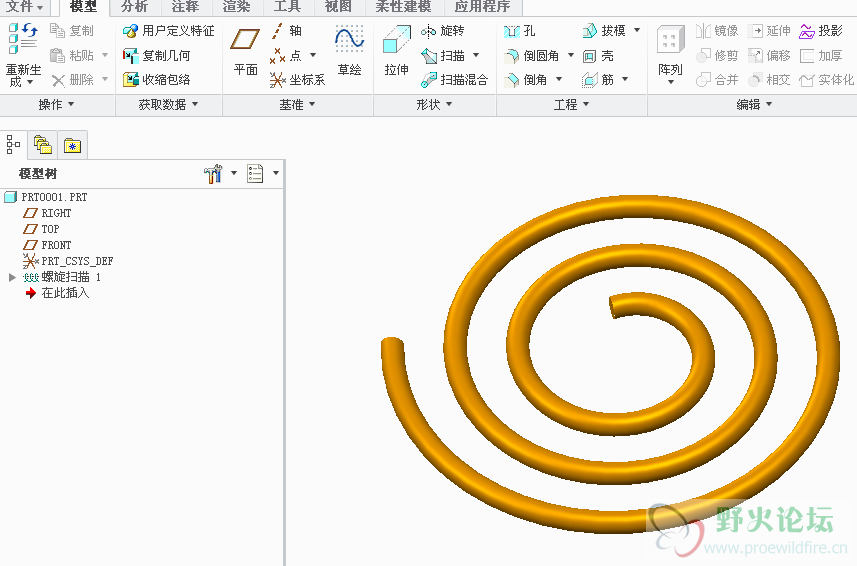Select PRT0001.PRT in the model tree
The image size is (857, 566).
click(x=54, y=197)
